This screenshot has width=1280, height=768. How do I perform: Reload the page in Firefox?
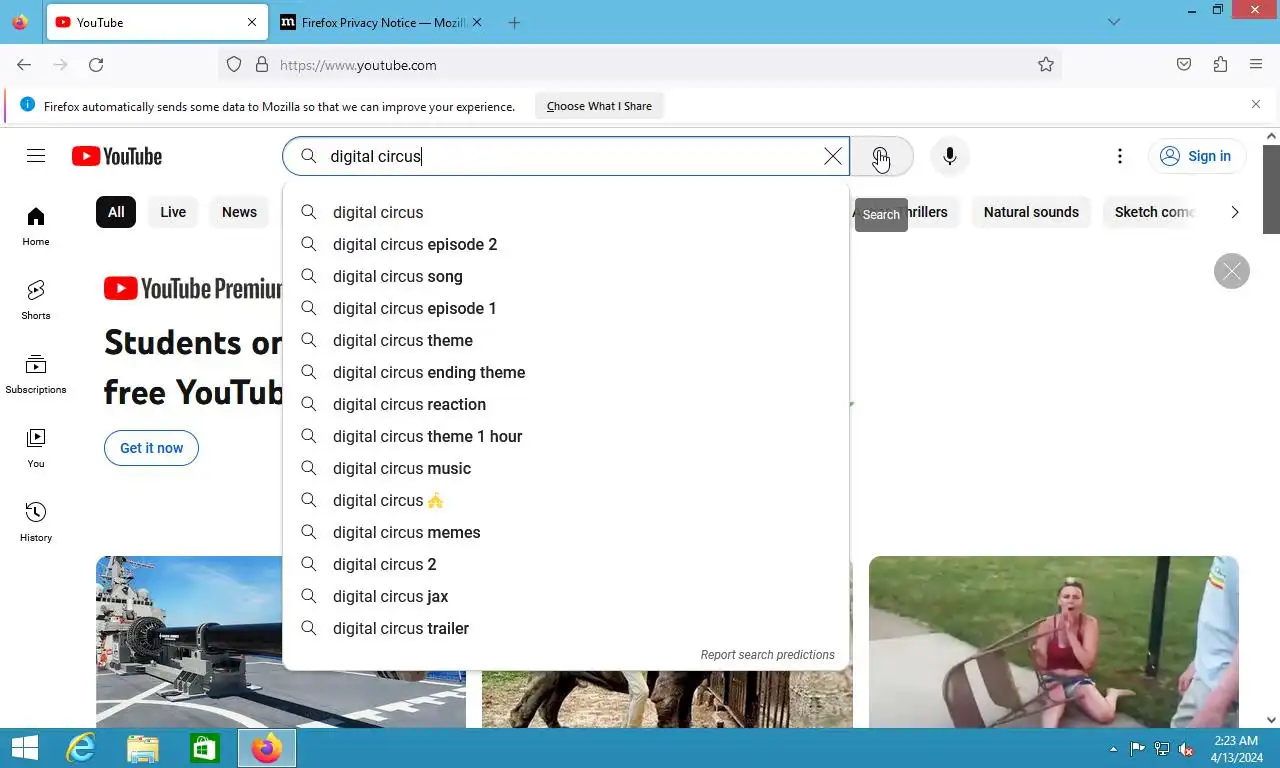pyautogui.click(x=96, y=65)
